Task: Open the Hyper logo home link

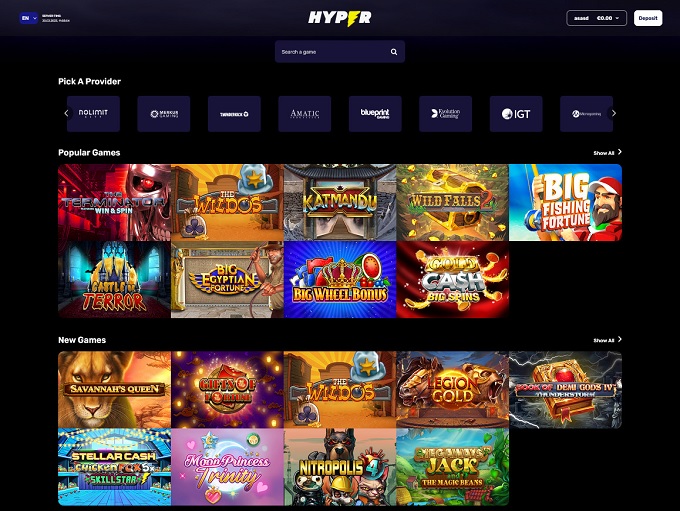Action: coord(340,18)
